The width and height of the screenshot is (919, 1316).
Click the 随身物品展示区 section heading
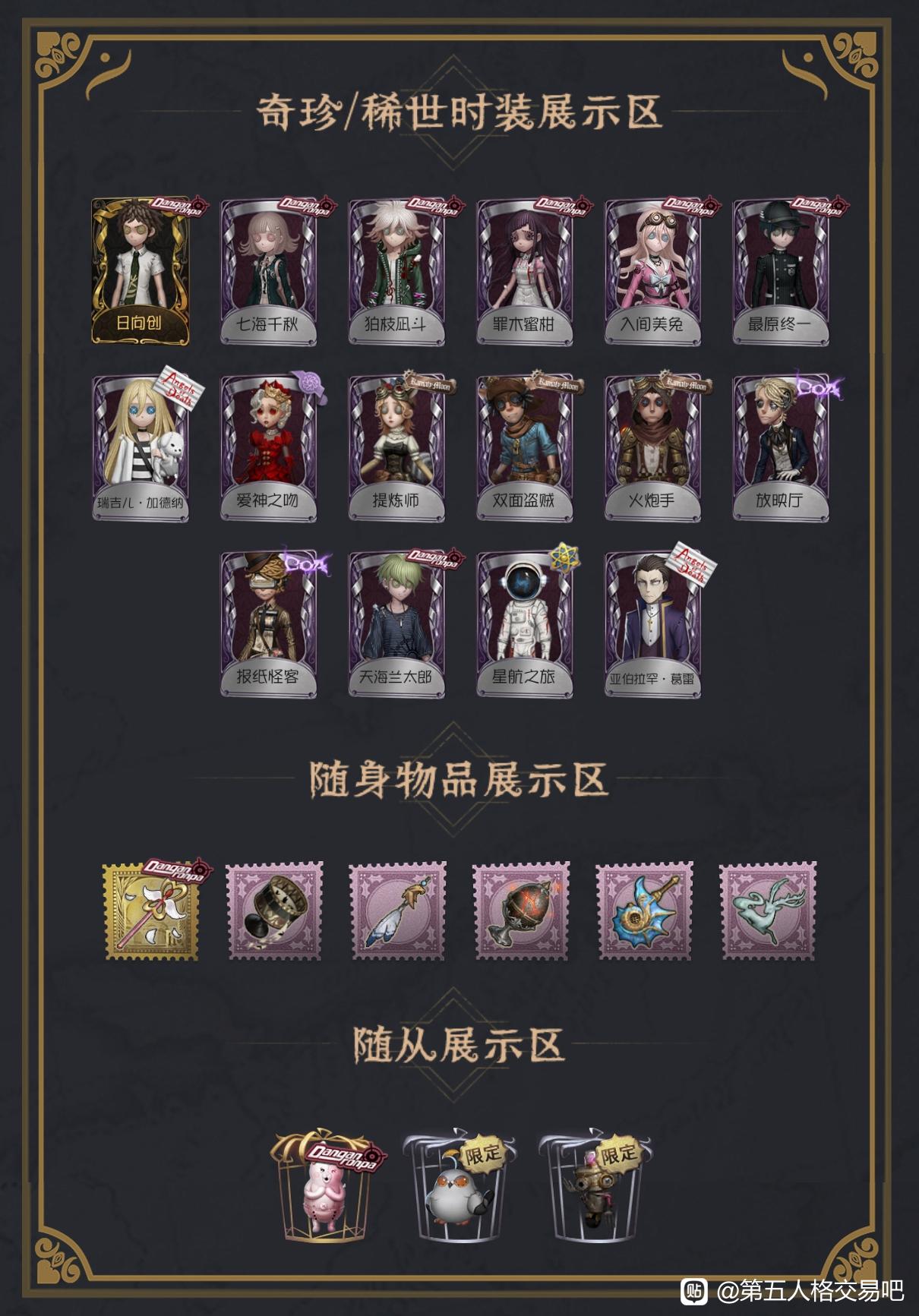click(x=459, y=780)
